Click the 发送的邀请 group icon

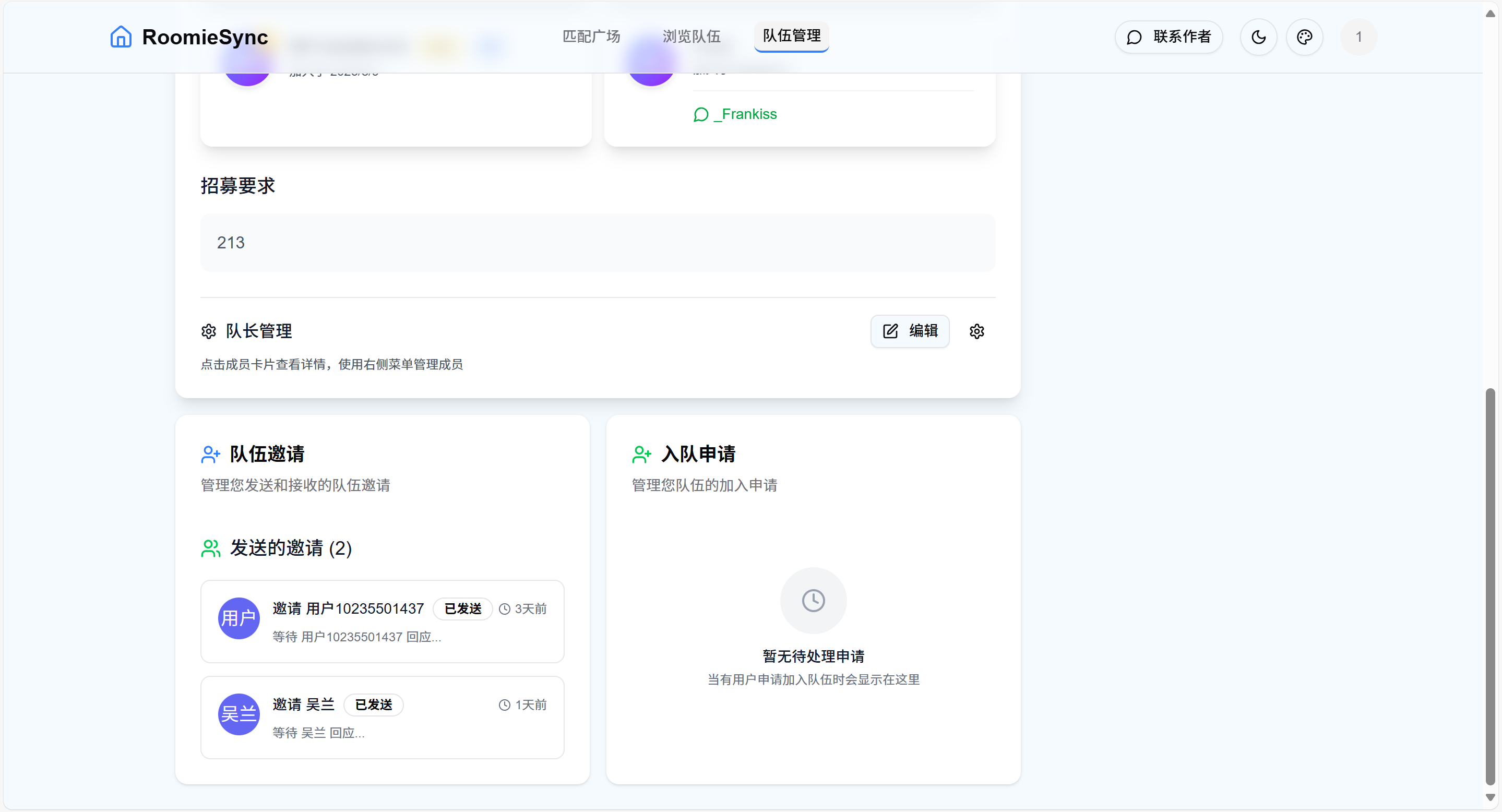click(210, 548)
